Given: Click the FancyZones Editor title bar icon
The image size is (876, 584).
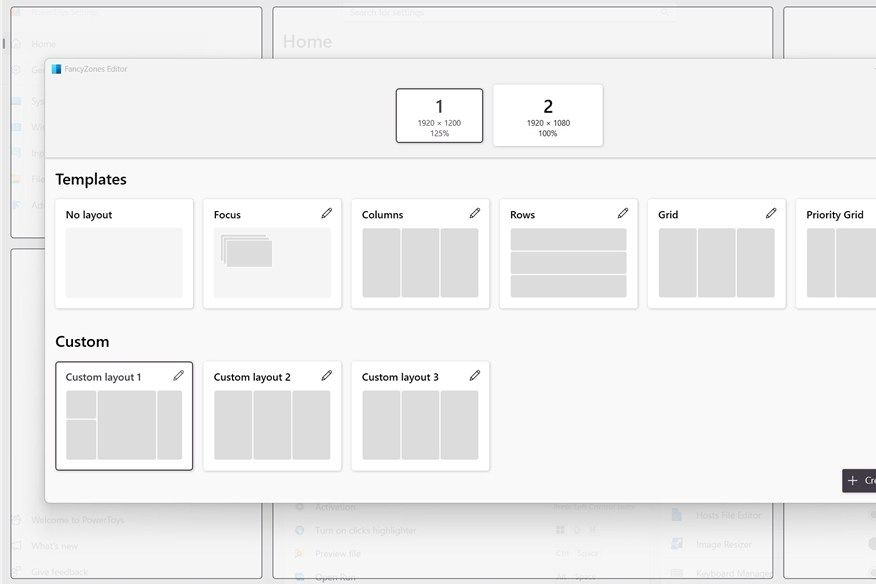Looking at the screenshot, I should point(56,69).
